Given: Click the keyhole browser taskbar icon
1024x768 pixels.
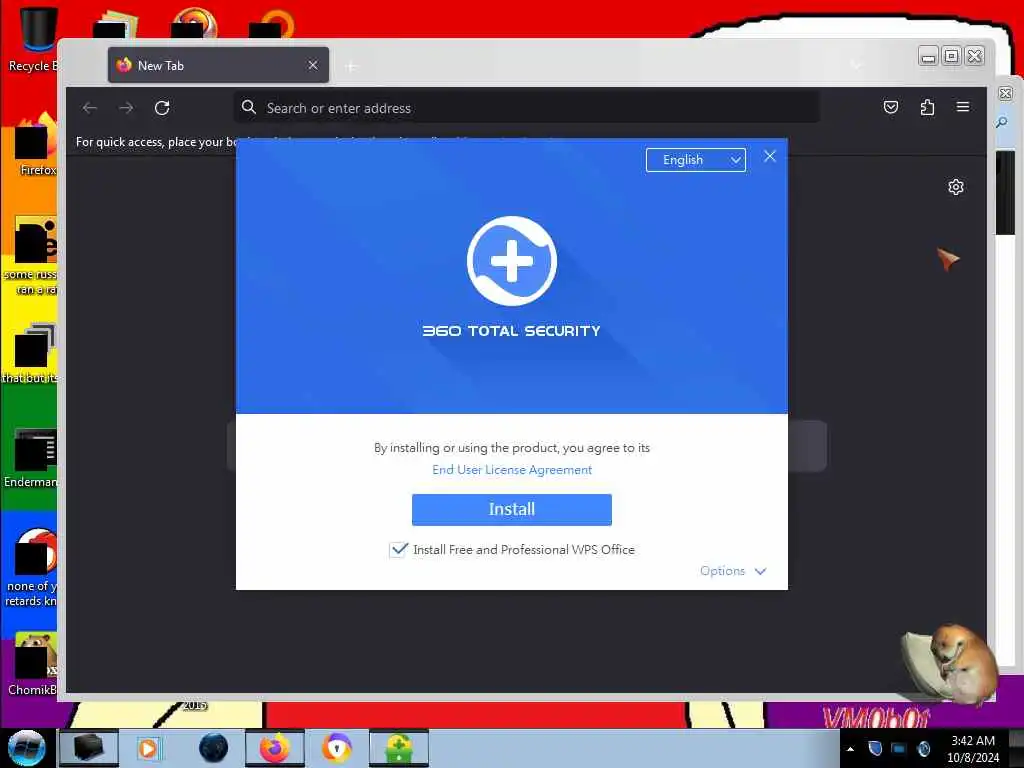Looking at the screenshot, I should pos(337,748).
